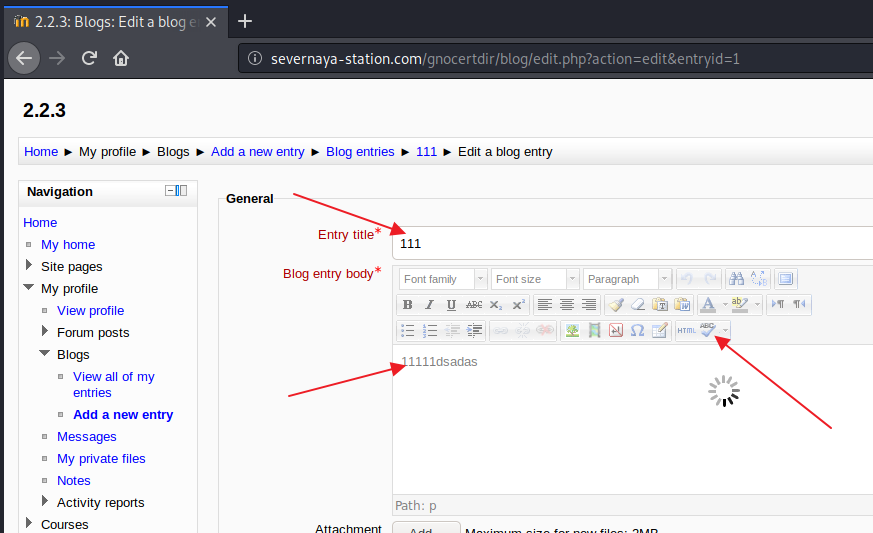Apply italic formatting in editor toolbar
Viewport: 873px width, 533px height.
[429, 305]
